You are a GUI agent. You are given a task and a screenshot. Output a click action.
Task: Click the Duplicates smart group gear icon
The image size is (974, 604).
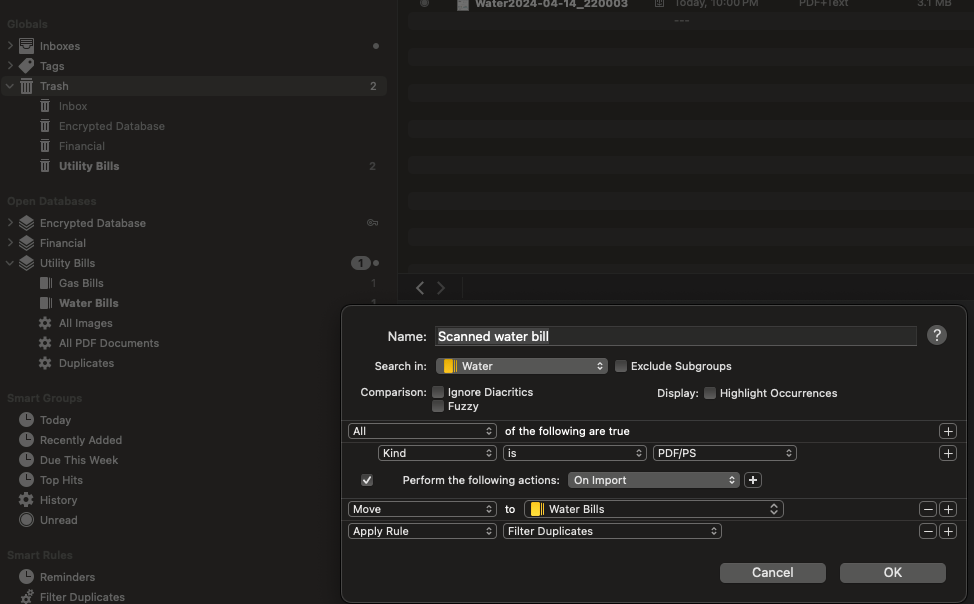click(x=45, y=362)
